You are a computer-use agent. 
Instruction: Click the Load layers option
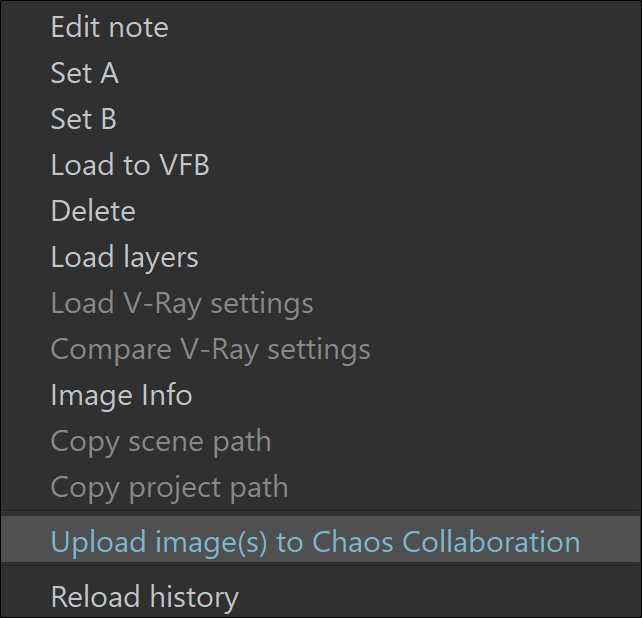[321, 257]
